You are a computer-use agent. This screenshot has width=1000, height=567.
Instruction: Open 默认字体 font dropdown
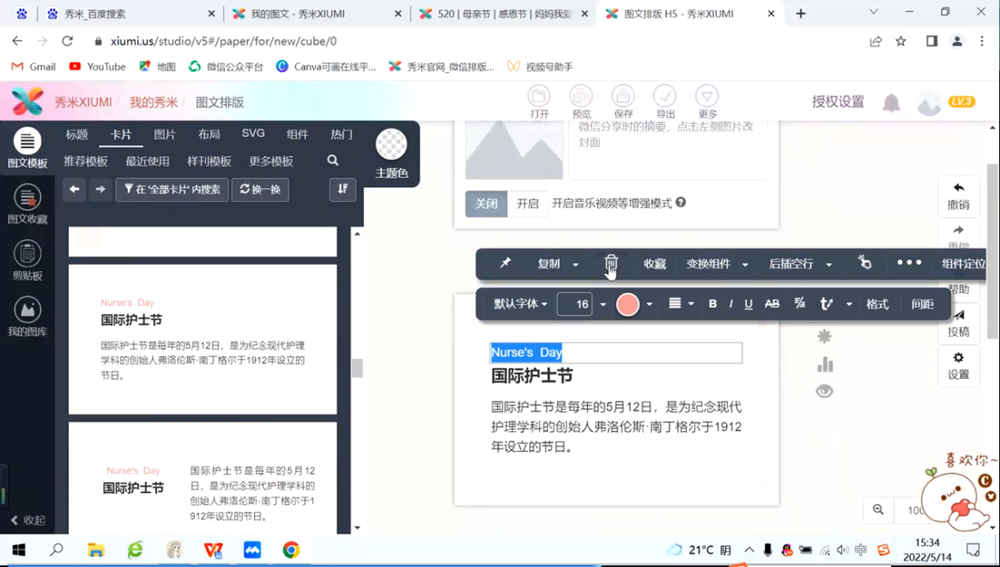point(520,304)
